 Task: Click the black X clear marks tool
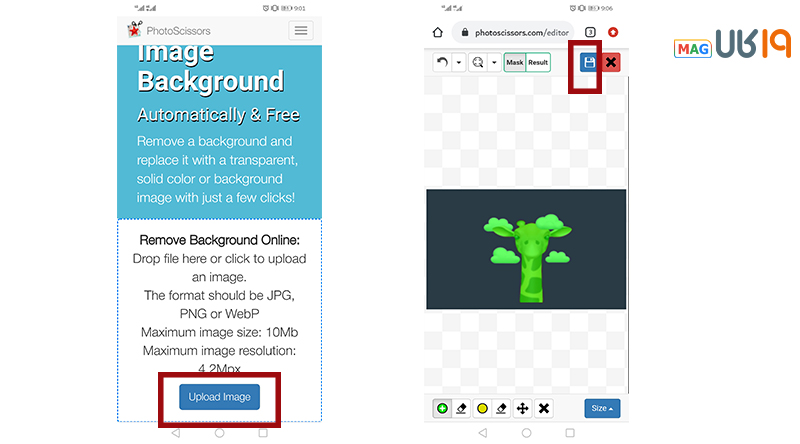pos(543,408)
